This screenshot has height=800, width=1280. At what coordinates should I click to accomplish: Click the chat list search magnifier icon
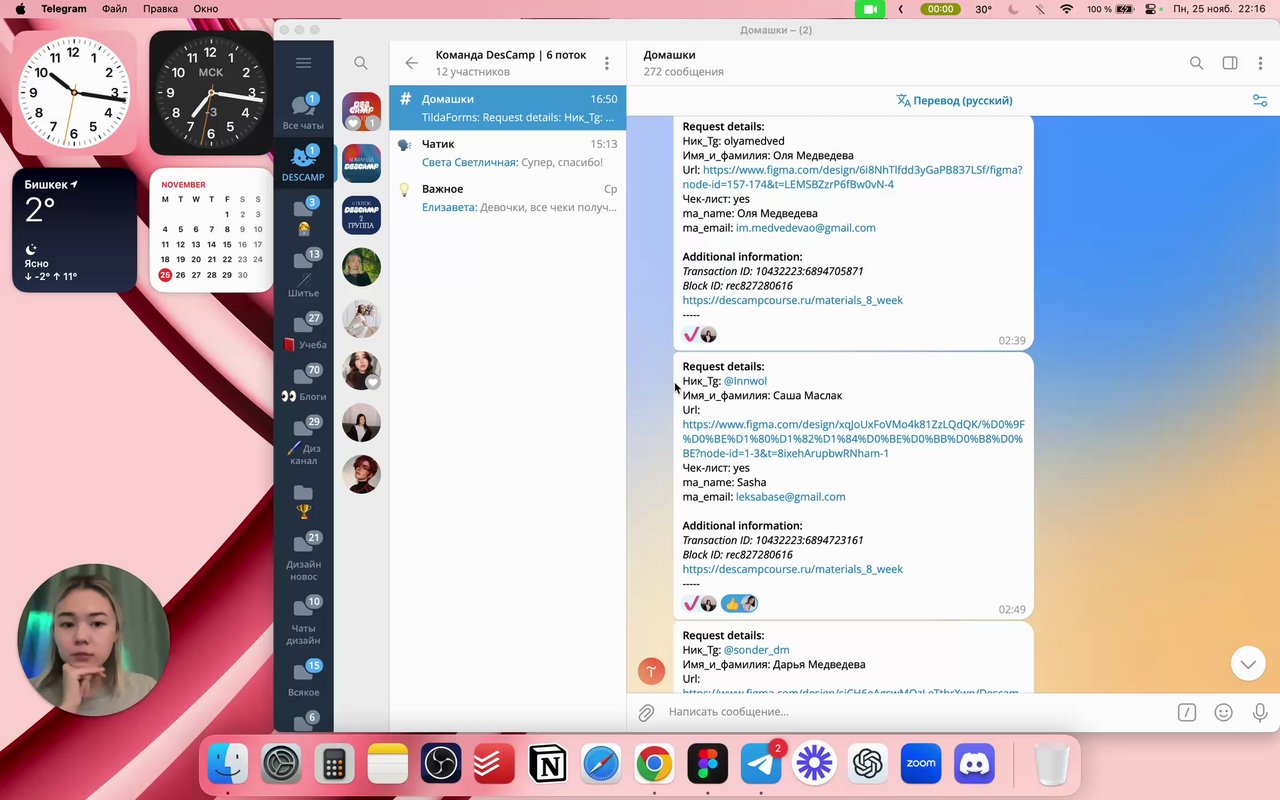(361, 63)
